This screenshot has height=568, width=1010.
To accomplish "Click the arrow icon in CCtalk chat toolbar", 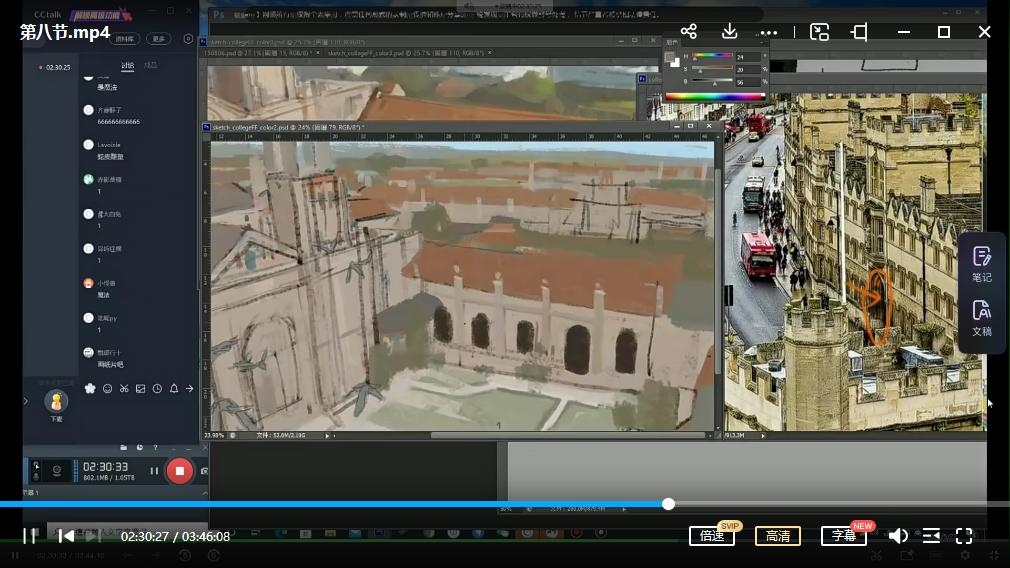I will coord(189,388).
